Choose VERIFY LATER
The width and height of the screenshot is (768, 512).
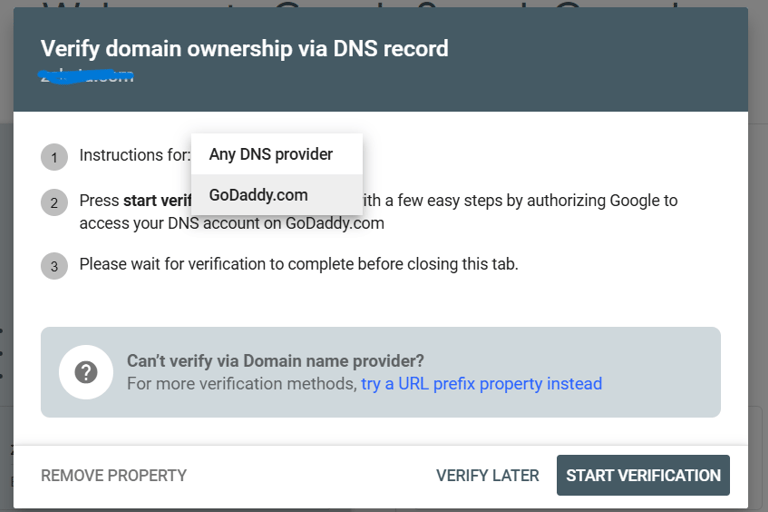click(x=487, y=475)
